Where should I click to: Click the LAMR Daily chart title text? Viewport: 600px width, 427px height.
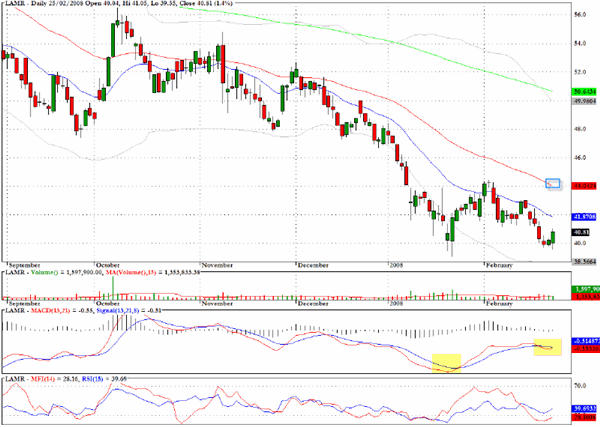click(119, 3)
